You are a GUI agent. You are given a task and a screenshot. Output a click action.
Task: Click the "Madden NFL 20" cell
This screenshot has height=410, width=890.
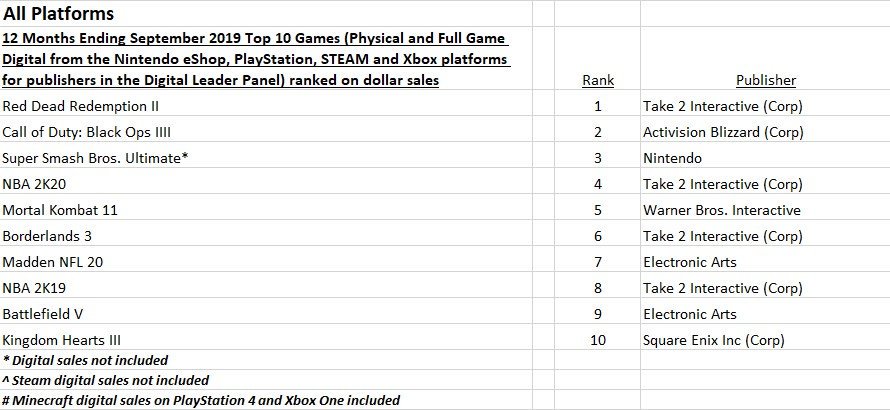click(x=52, y=262)
